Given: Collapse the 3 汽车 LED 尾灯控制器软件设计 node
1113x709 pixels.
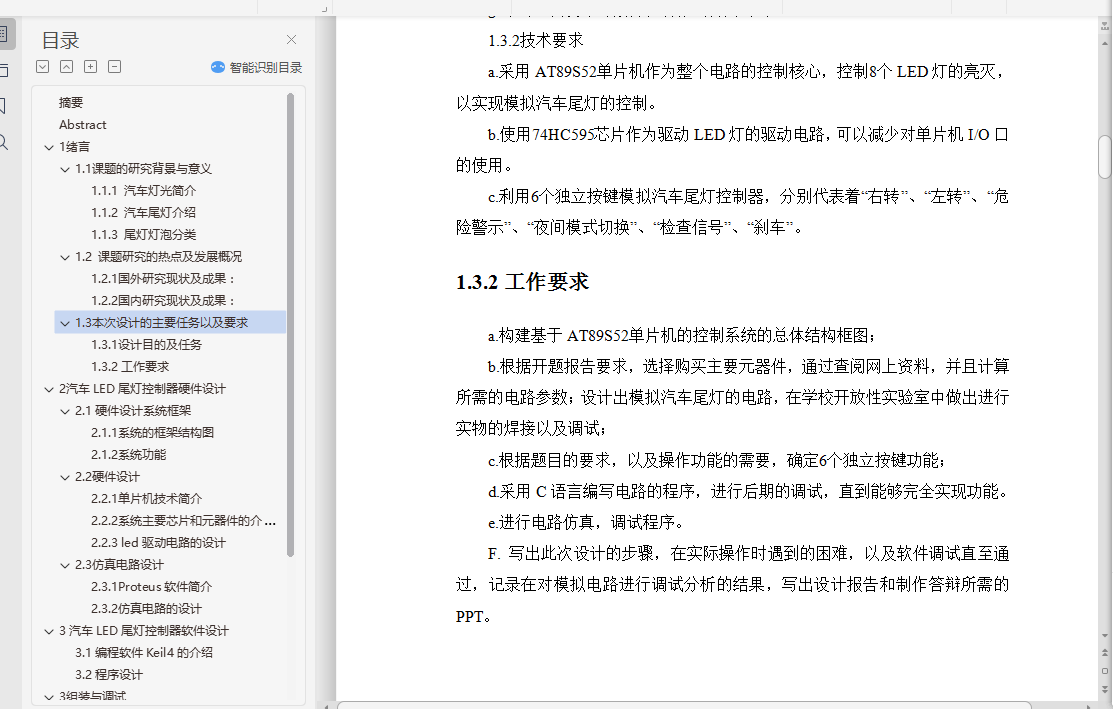Looking at the screenshot, I should (x=49, y=631).
